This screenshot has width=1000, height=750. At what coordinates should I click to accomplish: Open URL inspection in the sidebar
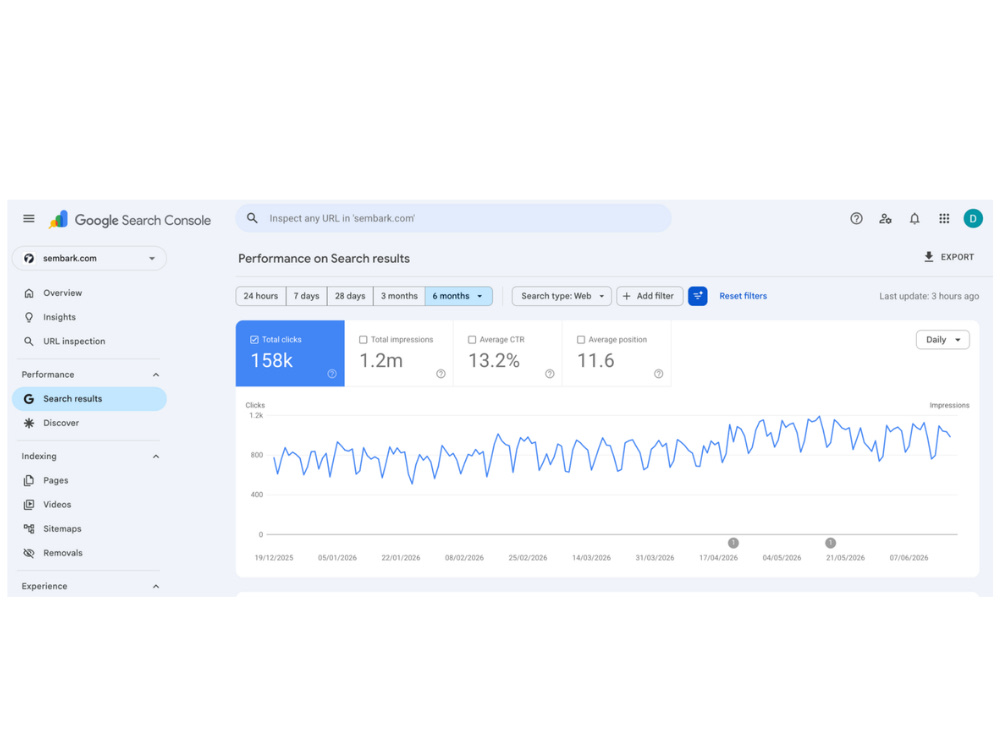pyautogui.click(x=89, y=341)
